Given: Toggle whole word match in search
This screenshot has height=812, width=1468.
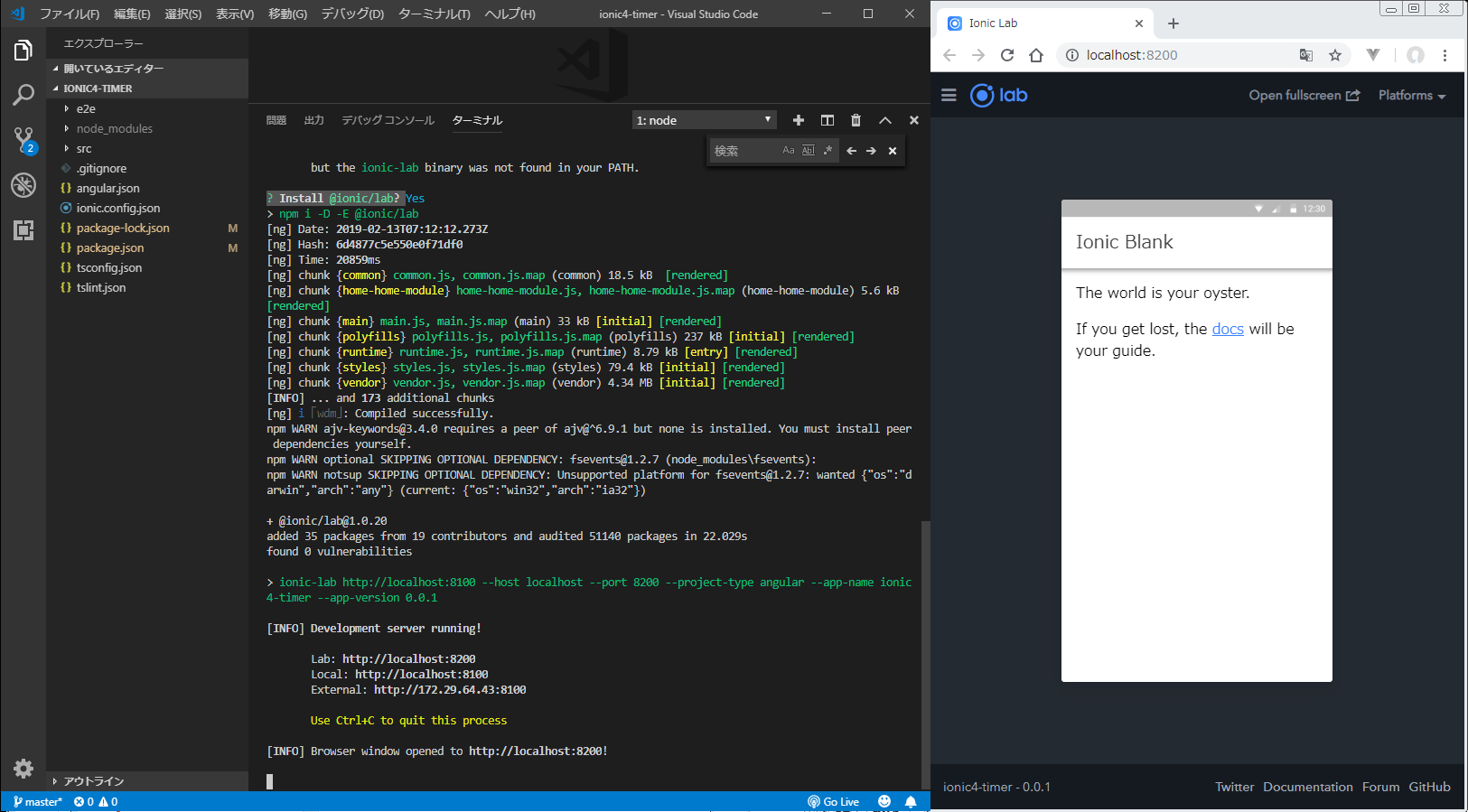Looking at the screenshot, I should pyautogui.click(x=808, y=151).
